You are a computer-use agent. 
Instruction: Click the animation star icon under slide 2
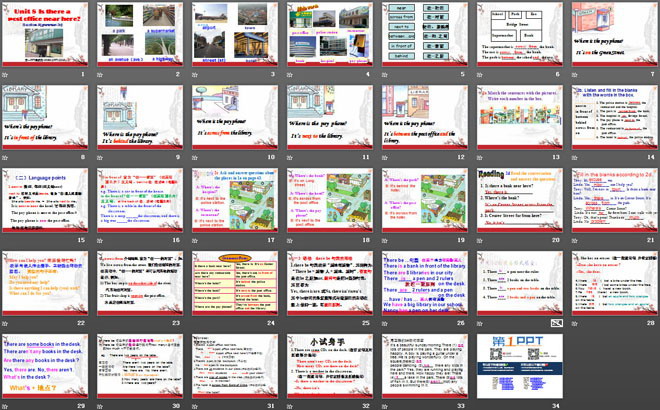pos(100,75)
